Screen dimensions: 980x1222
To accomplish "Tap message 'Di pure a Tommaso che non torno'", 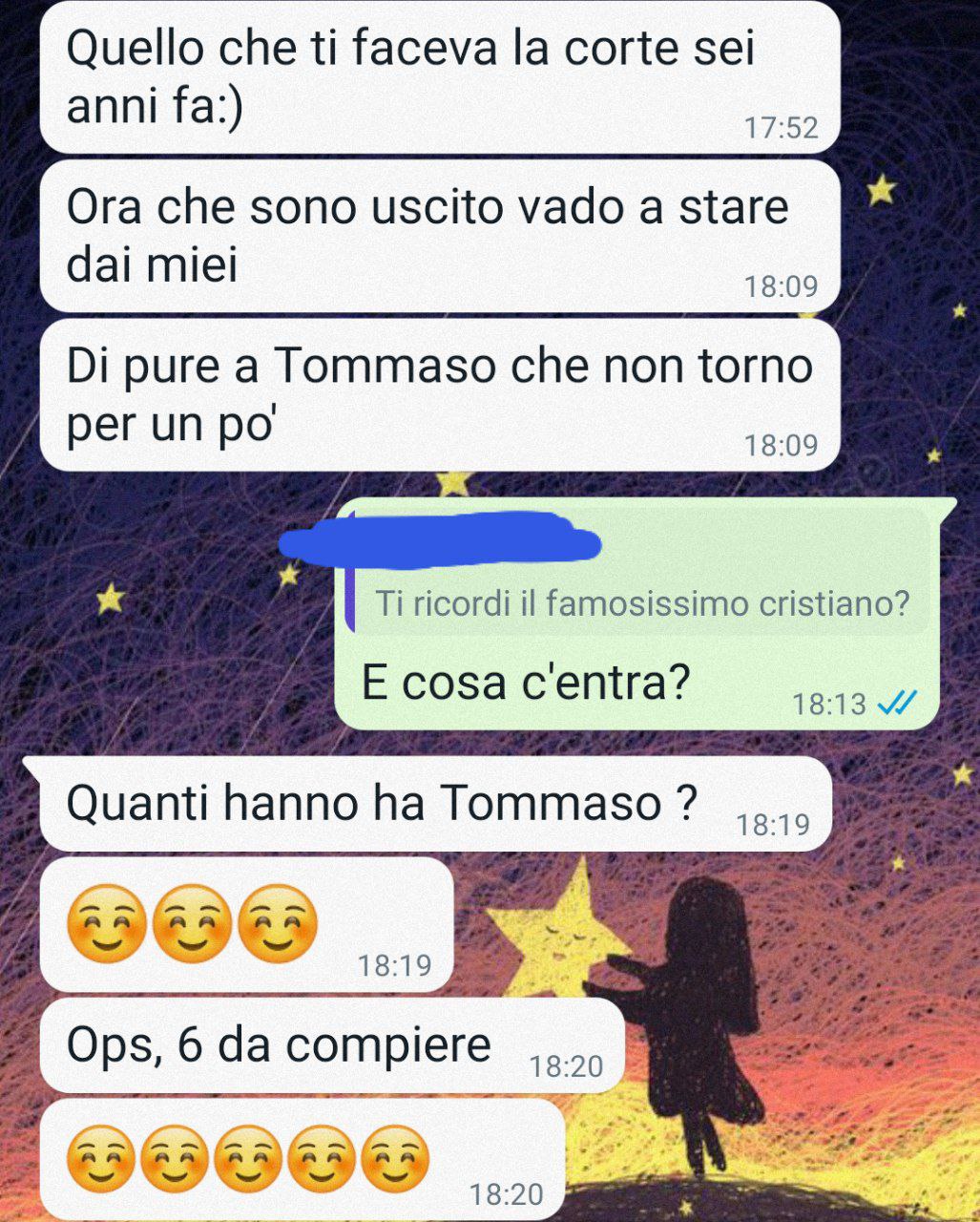I will 440,394.
